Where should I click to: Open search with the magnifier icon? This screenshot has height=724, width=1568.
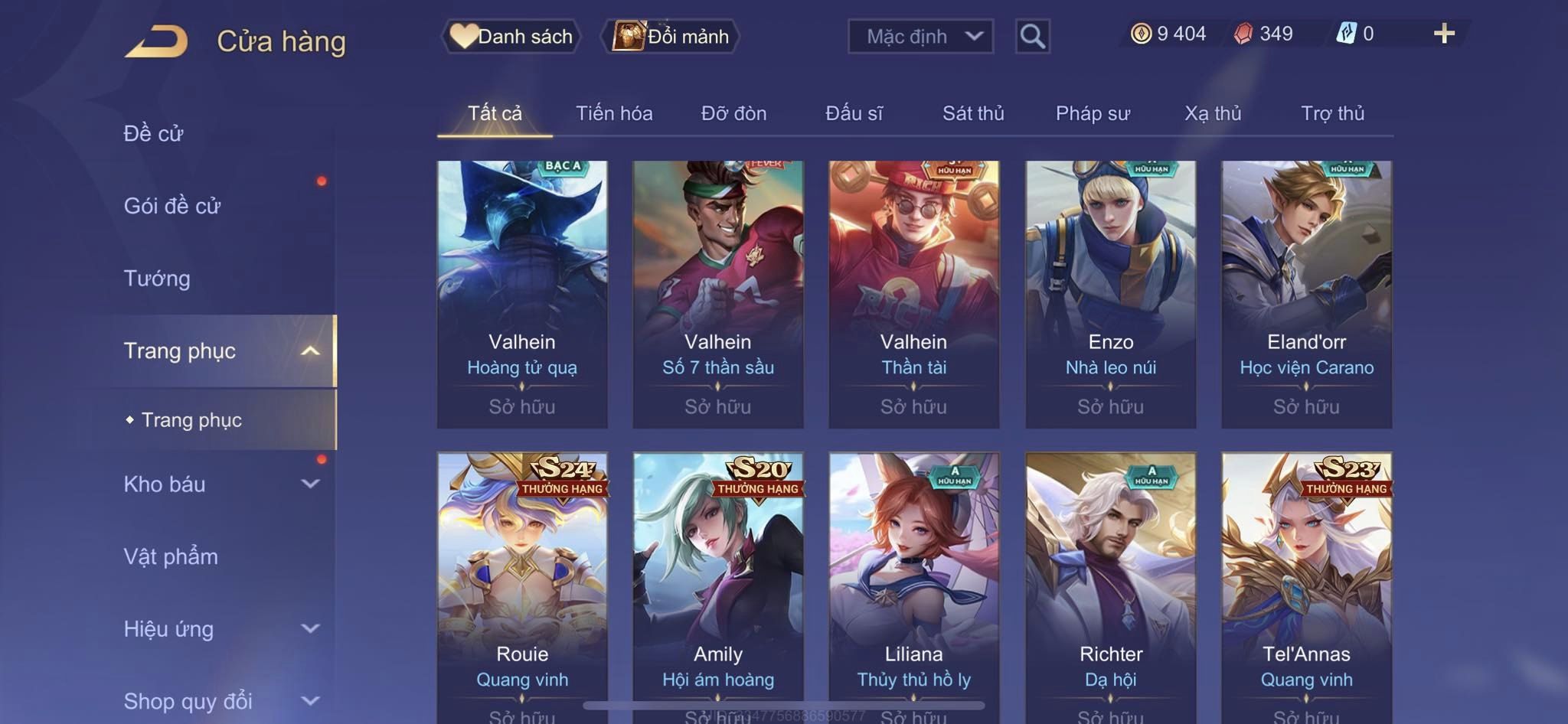(1032, 36)
